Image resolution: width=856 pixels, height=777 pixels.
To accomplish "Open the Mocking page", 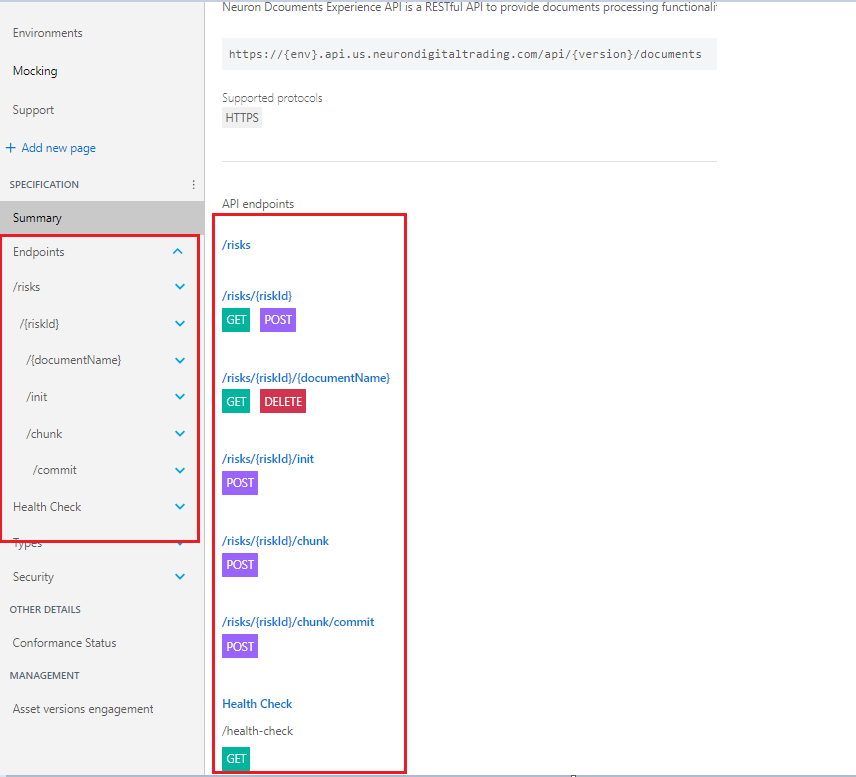I will pyautogui.click(x=35, y=71).
